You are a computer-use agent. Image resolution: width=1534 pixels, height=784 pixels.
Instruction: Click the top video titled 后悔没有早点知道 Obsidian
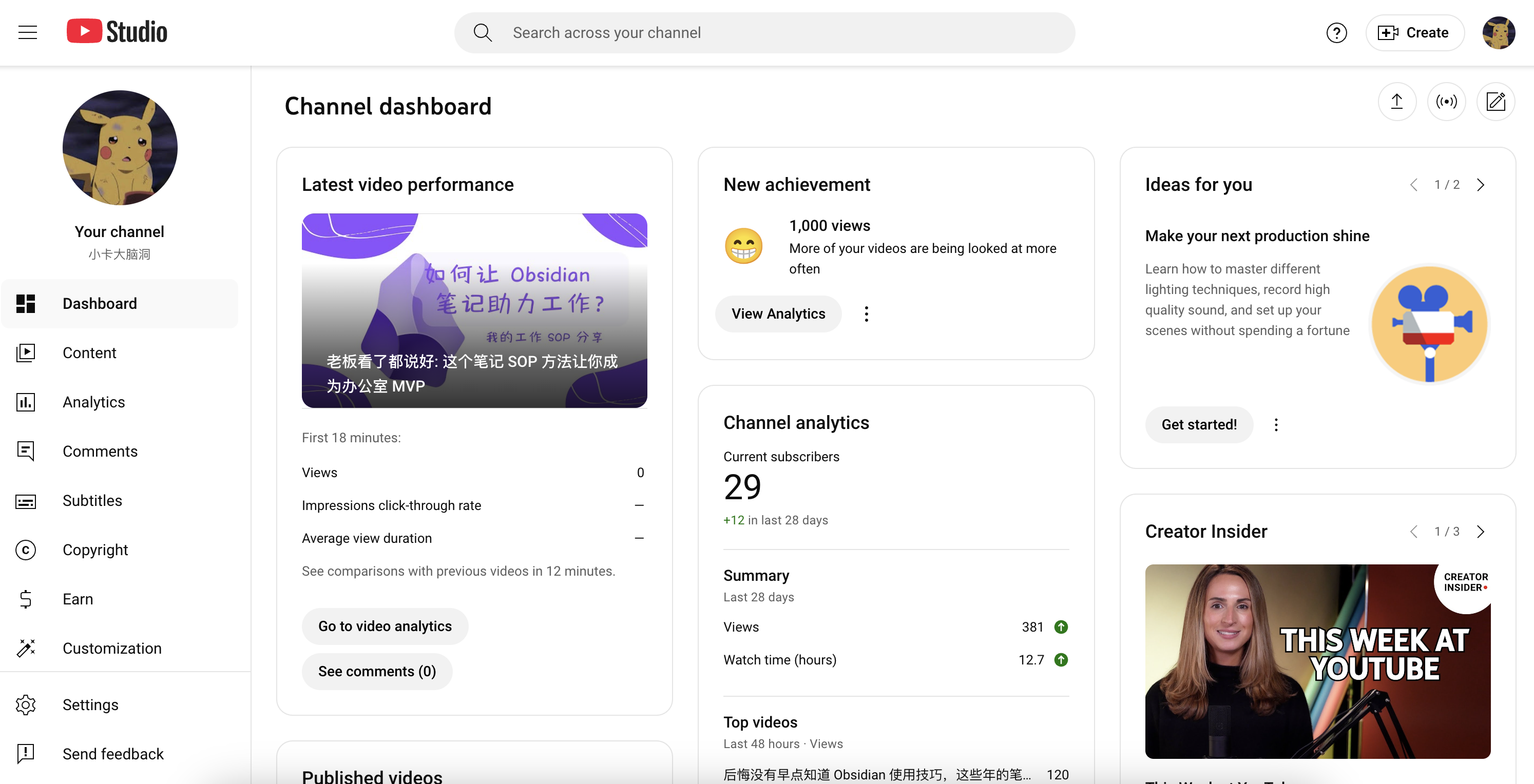[876, 774]
